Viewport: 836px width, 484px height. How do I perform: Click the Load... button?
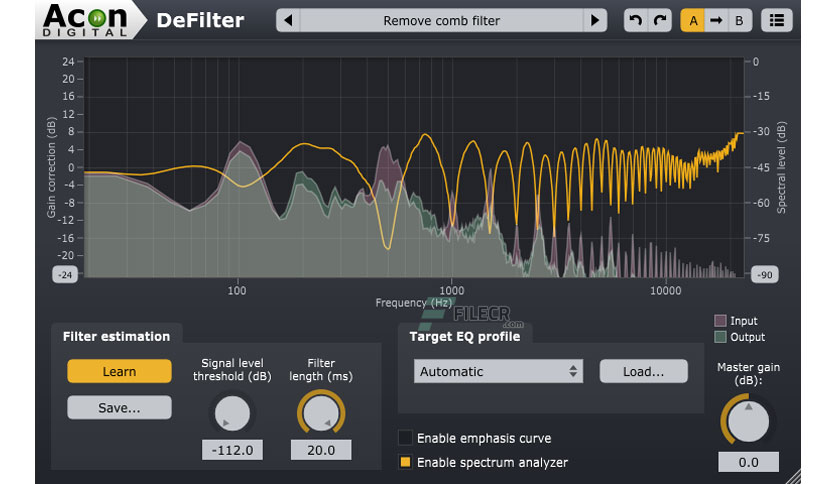[x=644, y=371]
